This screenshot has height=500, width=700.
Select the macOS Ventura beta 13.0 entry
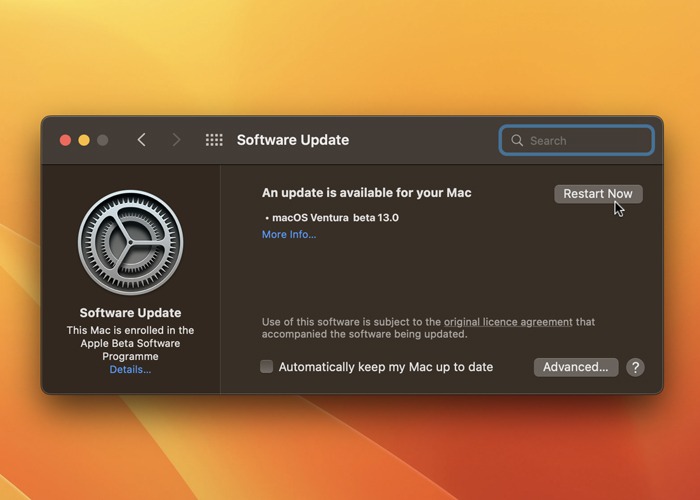point(332,218)
